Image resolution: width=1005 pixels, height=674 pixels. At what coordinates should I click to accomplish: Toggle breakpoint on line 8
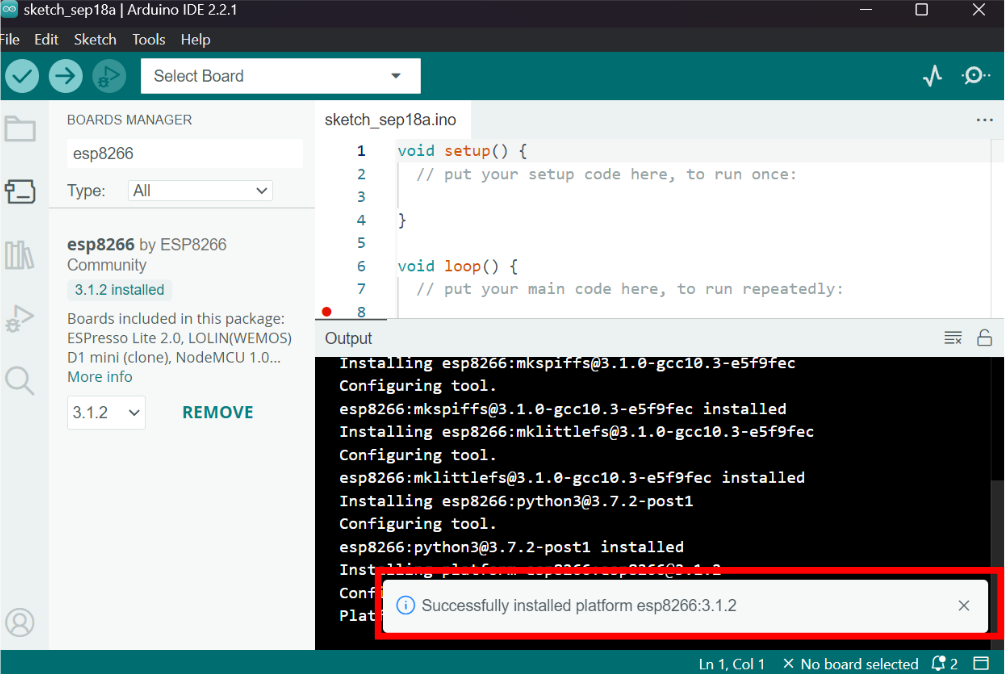point(327,312)
